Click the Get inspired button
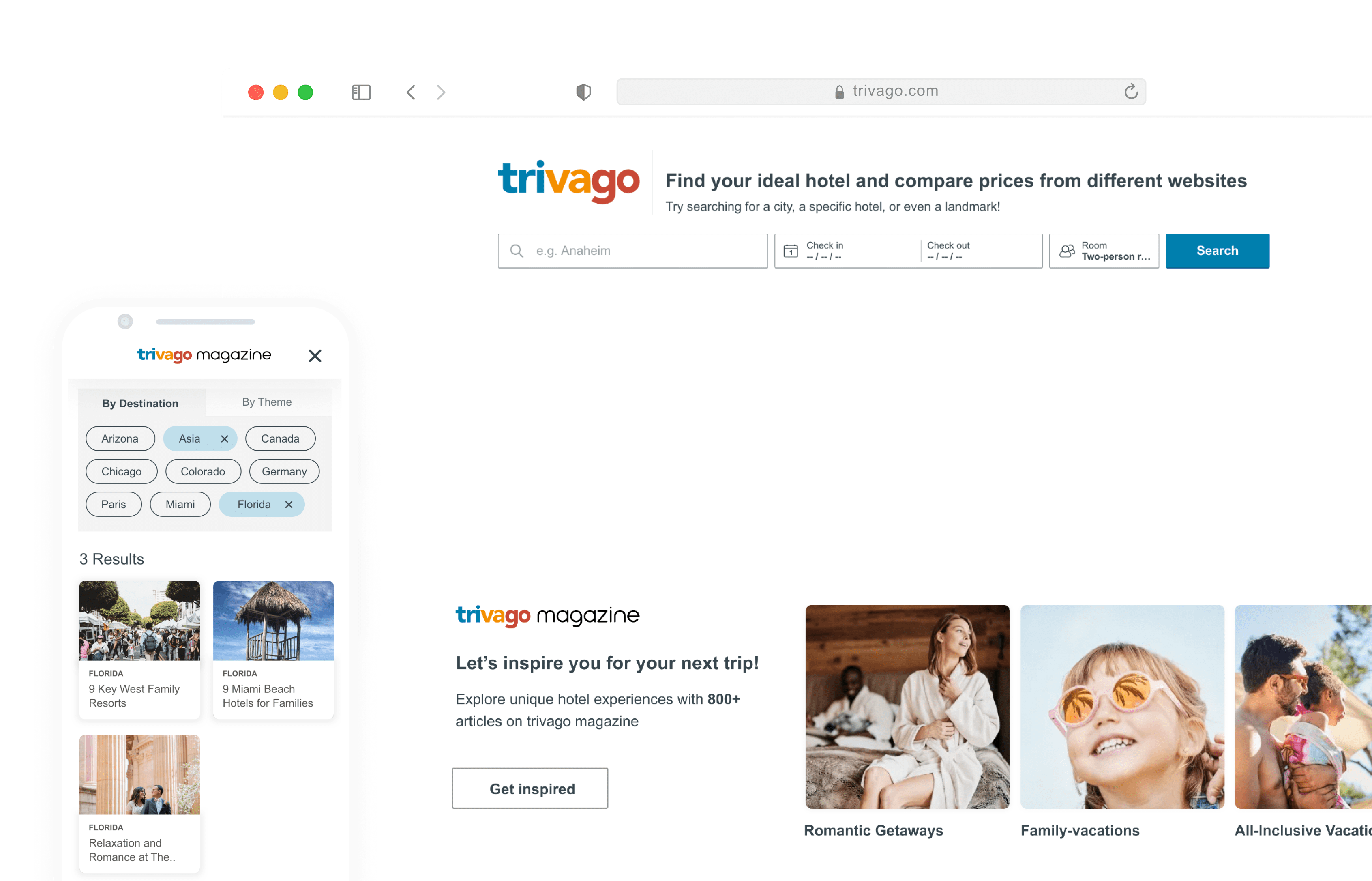1372x881 pixels. [530, 789]
